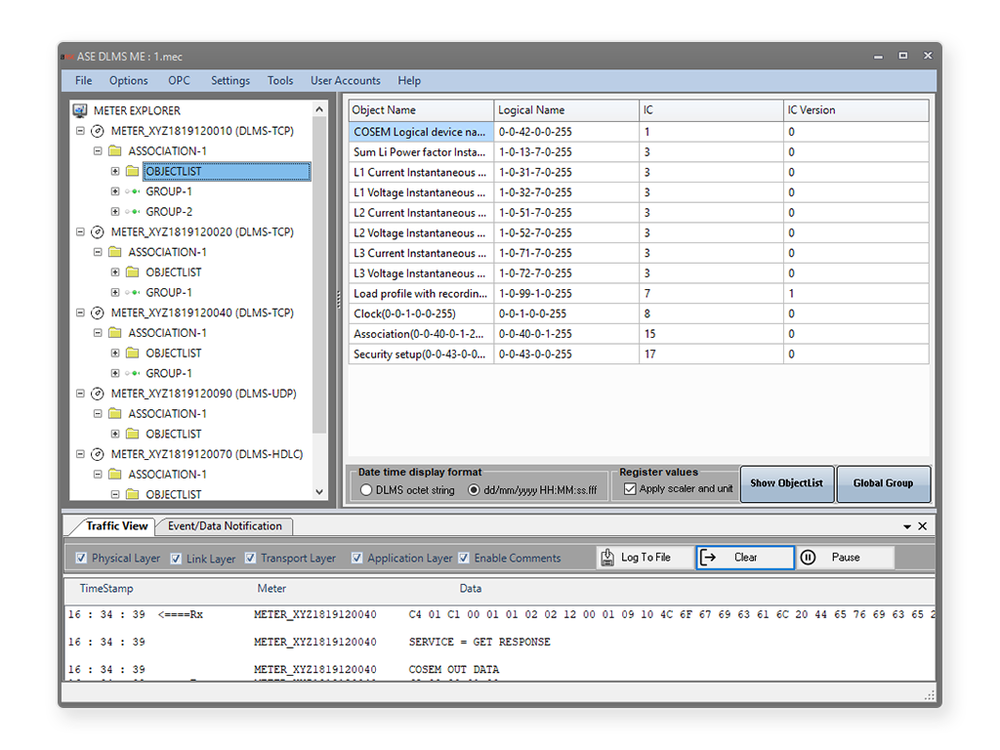Click the Global Group button
Viewport: 1000px width, 750px height.
pyautogui.click(x=883, y=483)
